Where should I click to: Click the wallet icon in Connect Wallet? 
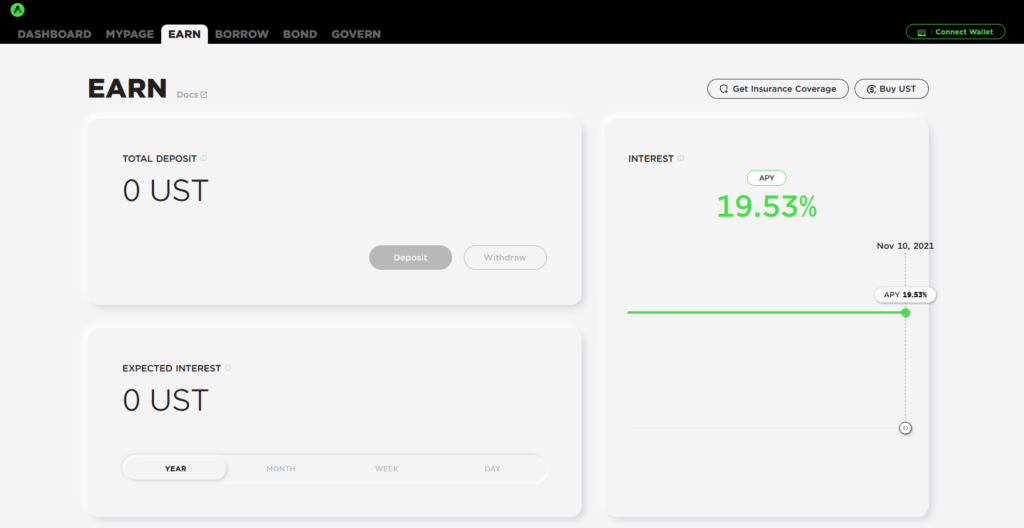[x=921, y=32]
